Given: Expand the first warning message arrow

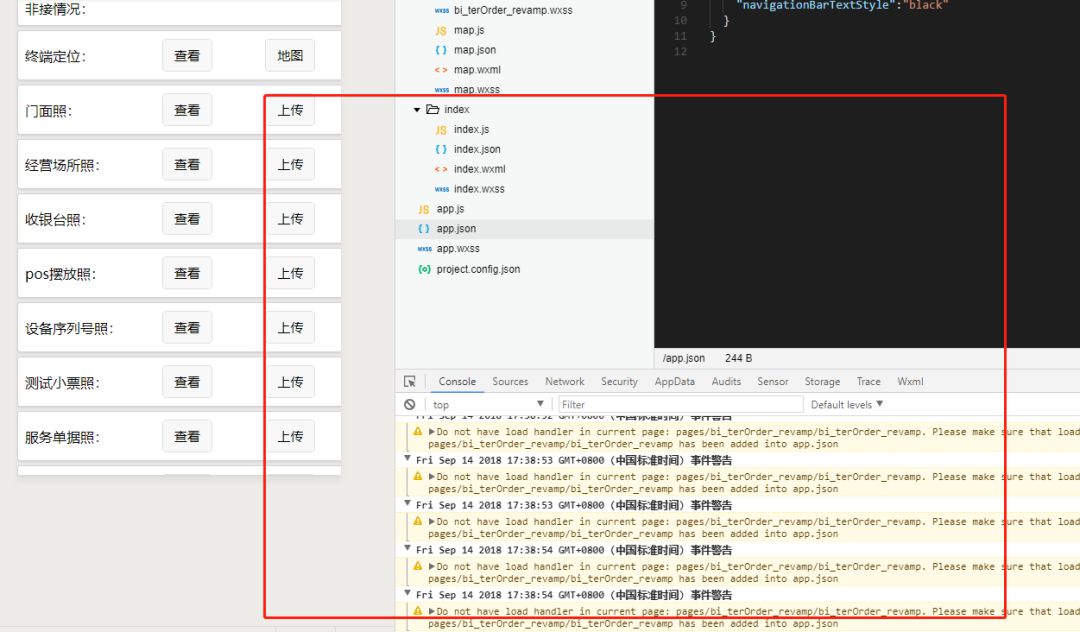Looking at the screenshot, I should tap(432, 432).
